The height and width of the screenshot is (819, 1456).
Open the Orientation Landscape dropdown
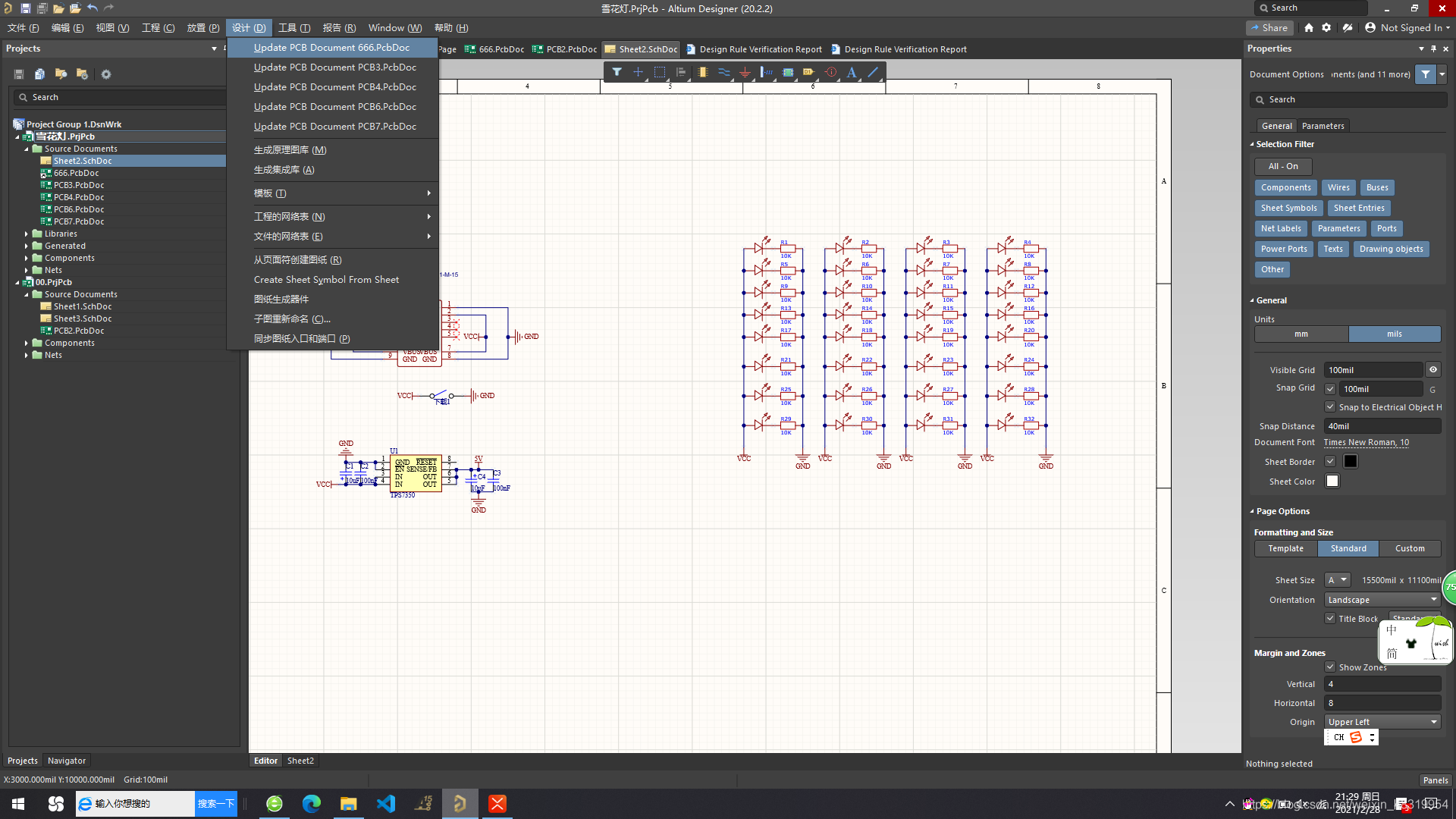pos(1382,600)
